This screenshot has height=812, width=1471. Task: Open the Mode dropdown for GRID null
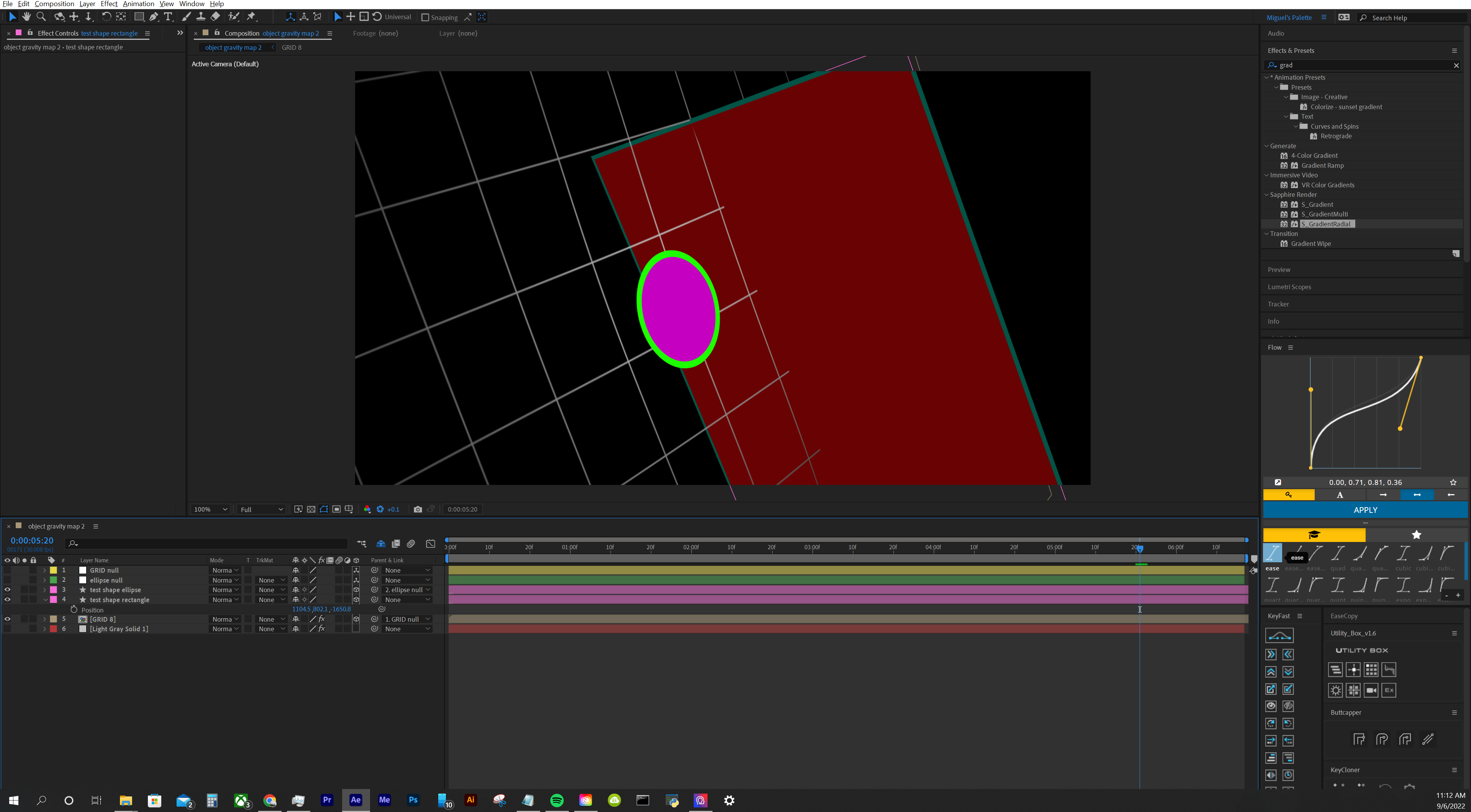point(225,570)
